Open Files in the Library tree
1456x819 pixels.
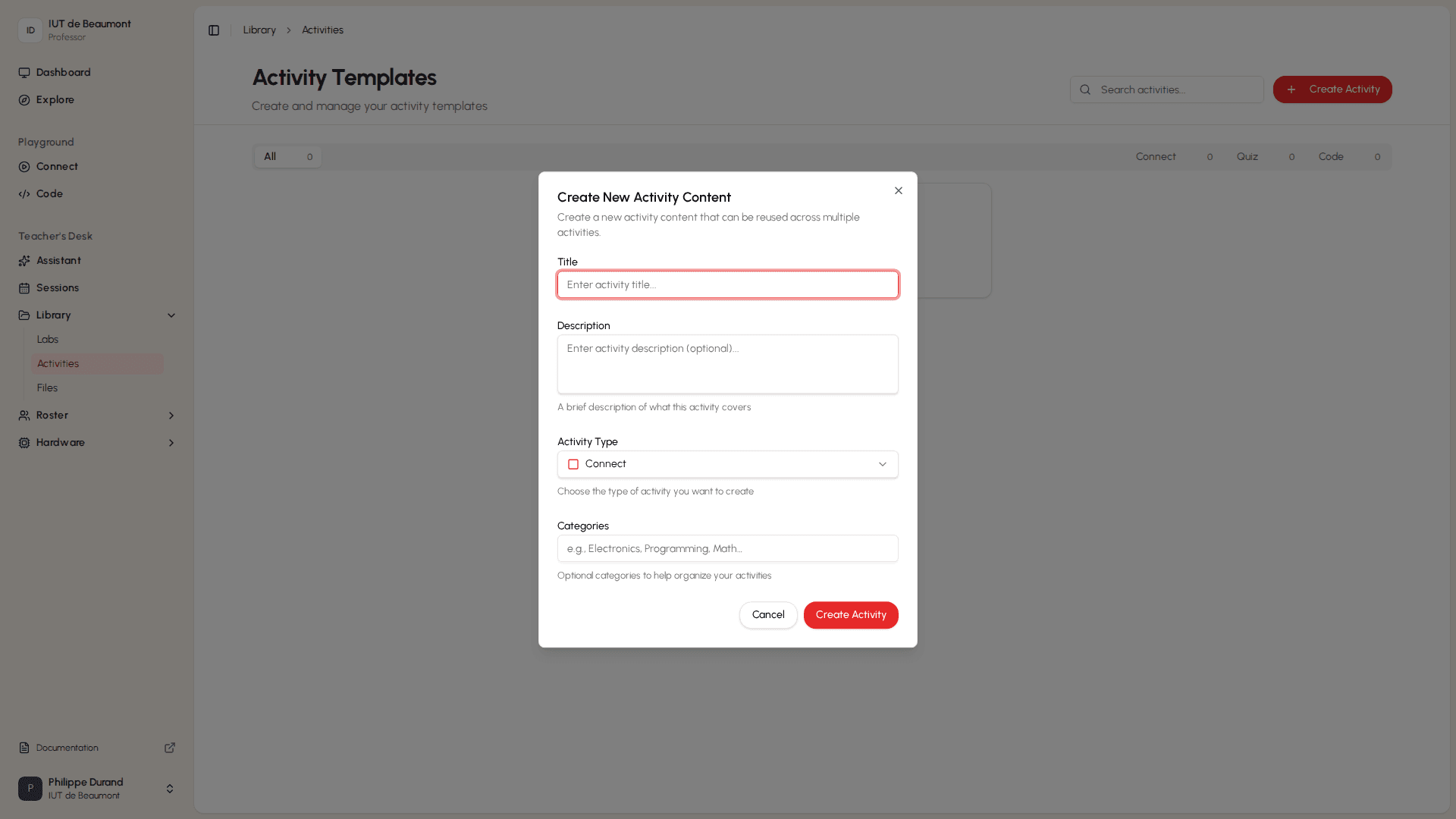click(x=97, y=388)
